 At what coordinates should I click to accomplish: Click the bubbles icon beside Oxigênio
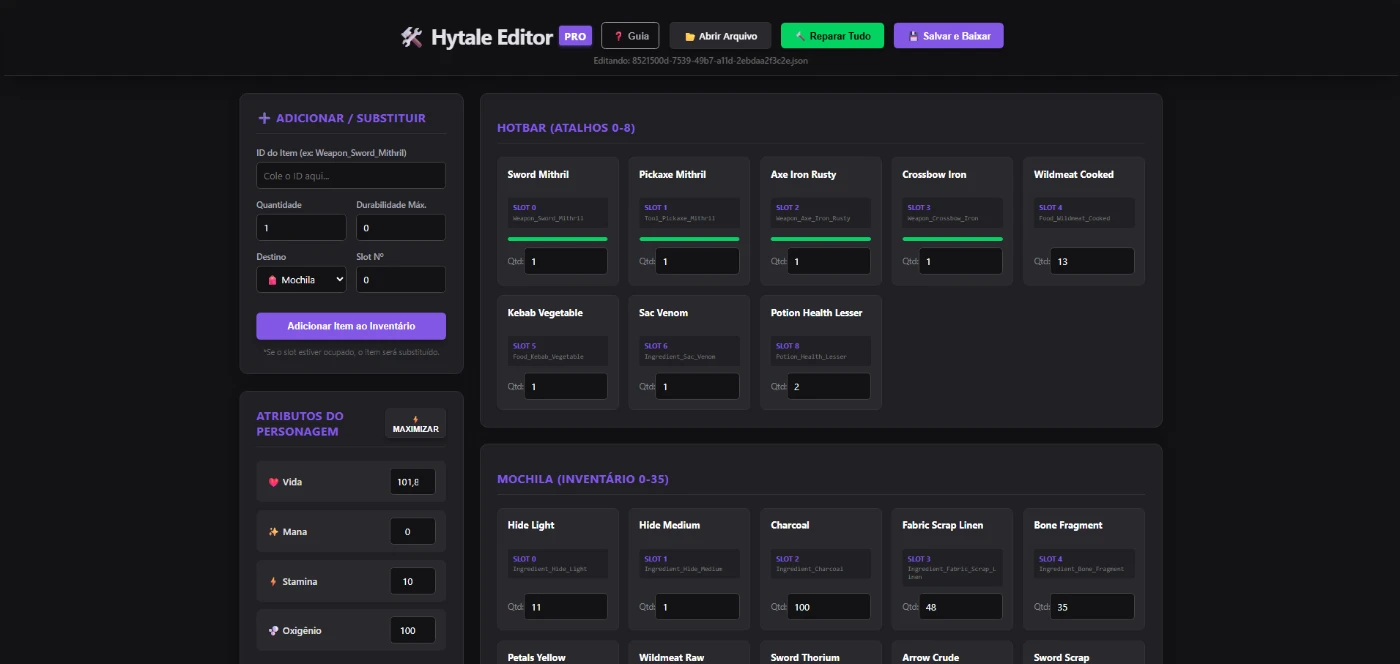tap(273, 631)
